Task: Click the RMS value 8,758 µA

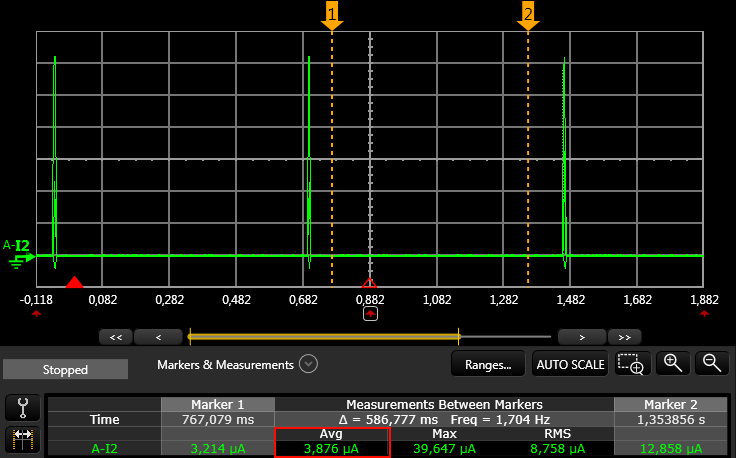Action: tap(557, 449)
